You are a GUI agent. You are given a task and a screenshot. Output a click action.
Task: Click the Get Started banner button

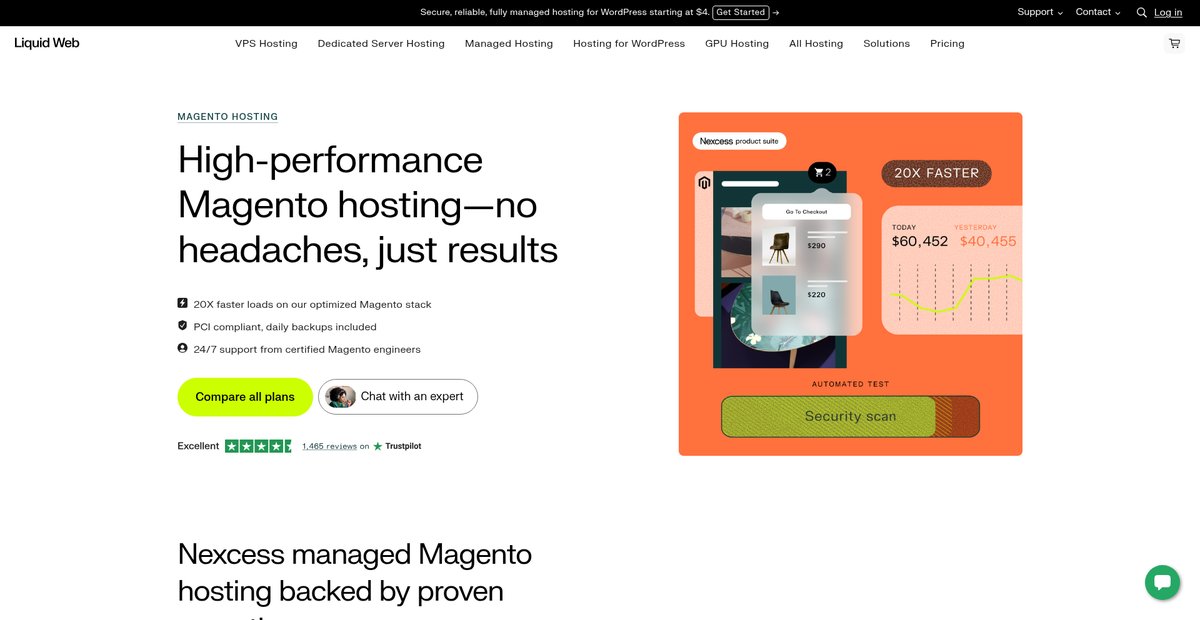(x=741, y=12)
